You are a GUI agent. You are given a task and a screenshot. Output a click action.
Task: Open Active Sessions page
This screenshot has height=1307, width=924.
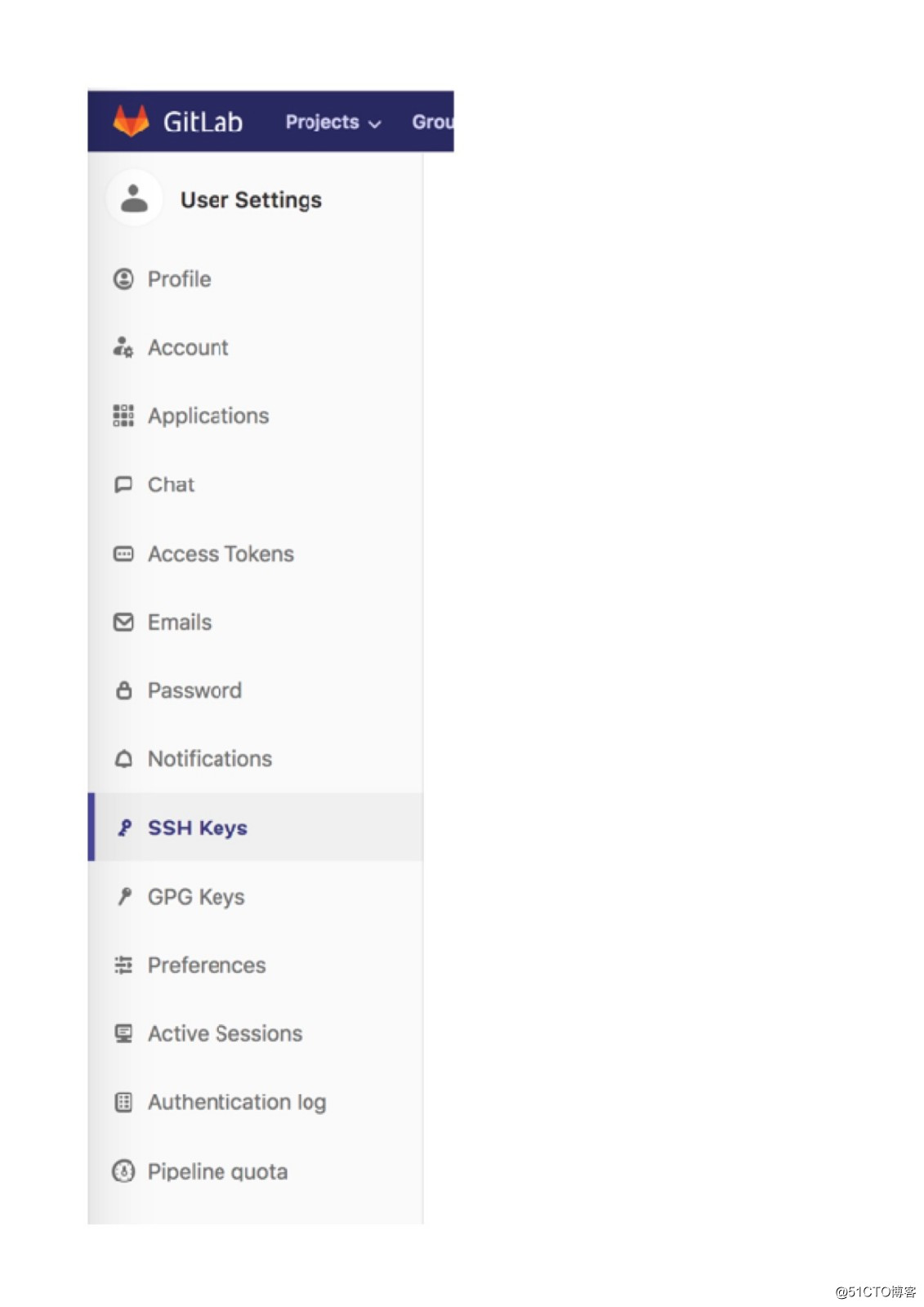pyautogui.click(x=225, y=1033)
